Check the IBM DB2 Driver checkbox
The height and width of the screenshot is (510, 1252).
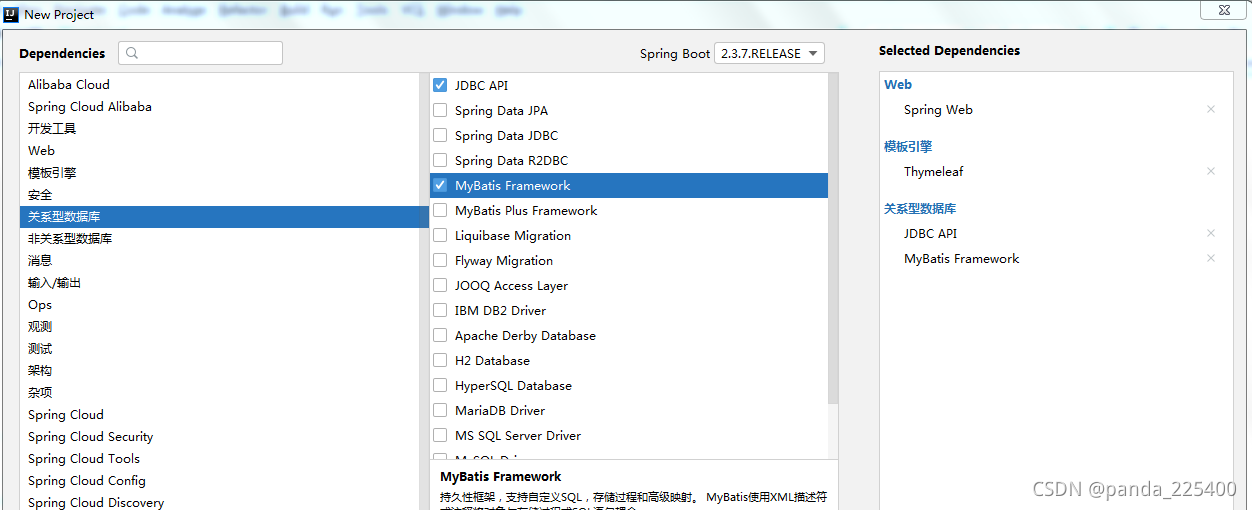440,311
